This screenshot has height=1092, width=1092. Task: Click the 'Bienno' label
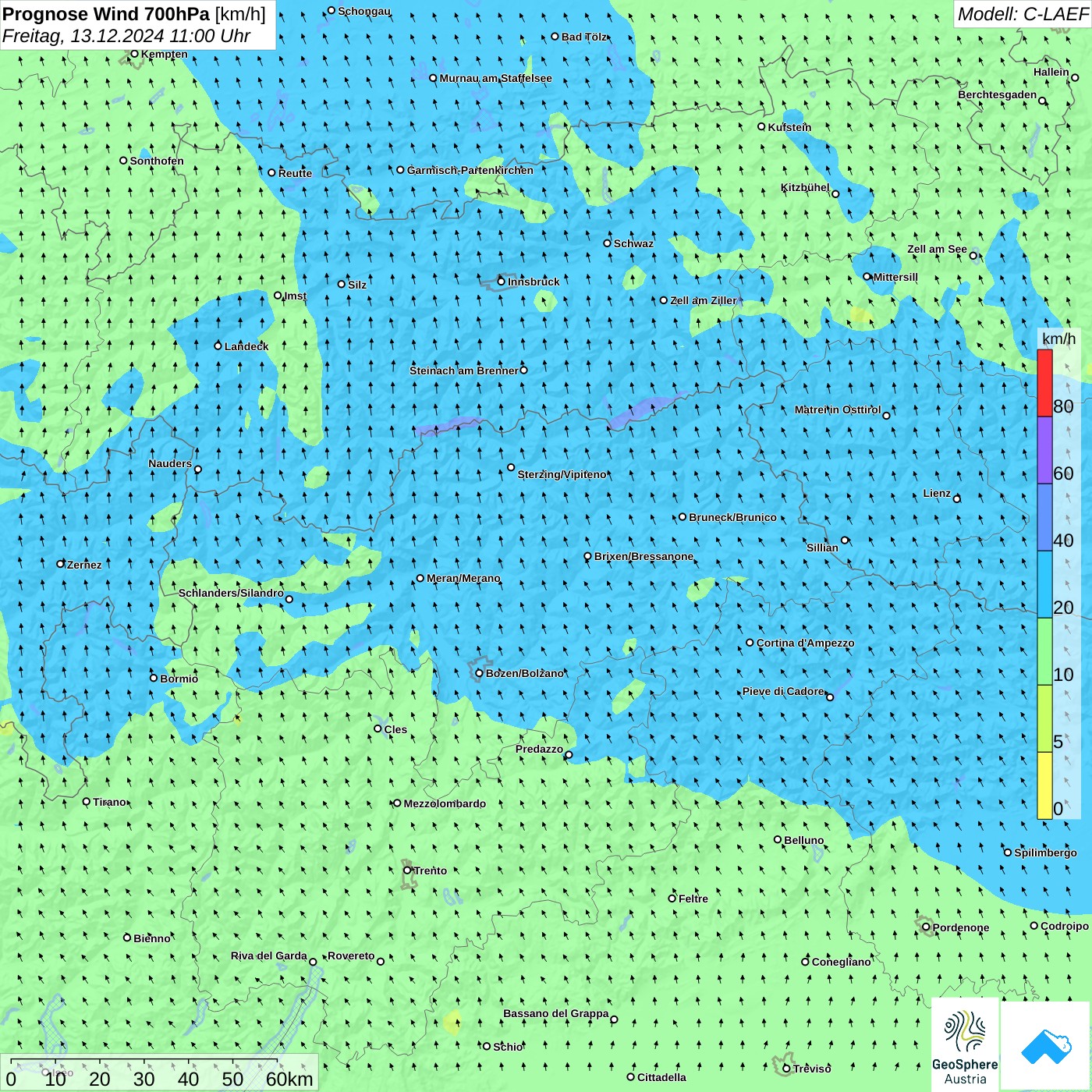[x=152, y=938]
